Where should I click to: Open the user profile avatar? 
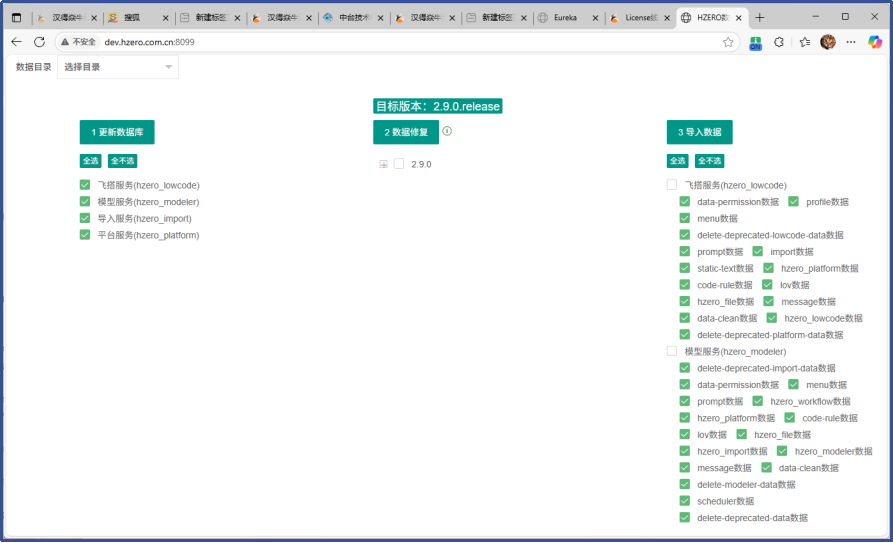[x=828, y=42]
